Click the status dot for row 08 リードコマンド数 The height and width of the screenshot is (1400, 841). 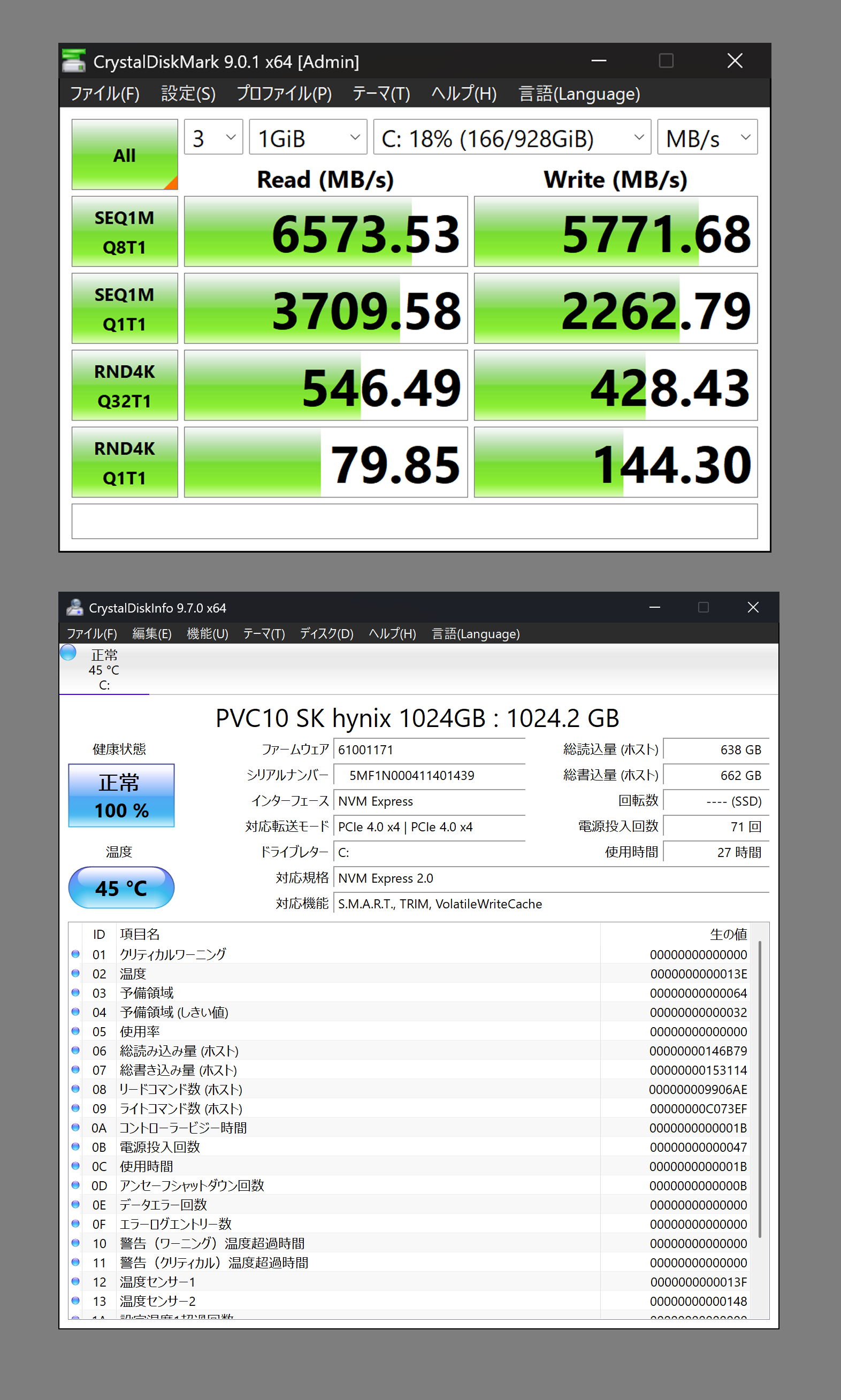[75, 1089]
